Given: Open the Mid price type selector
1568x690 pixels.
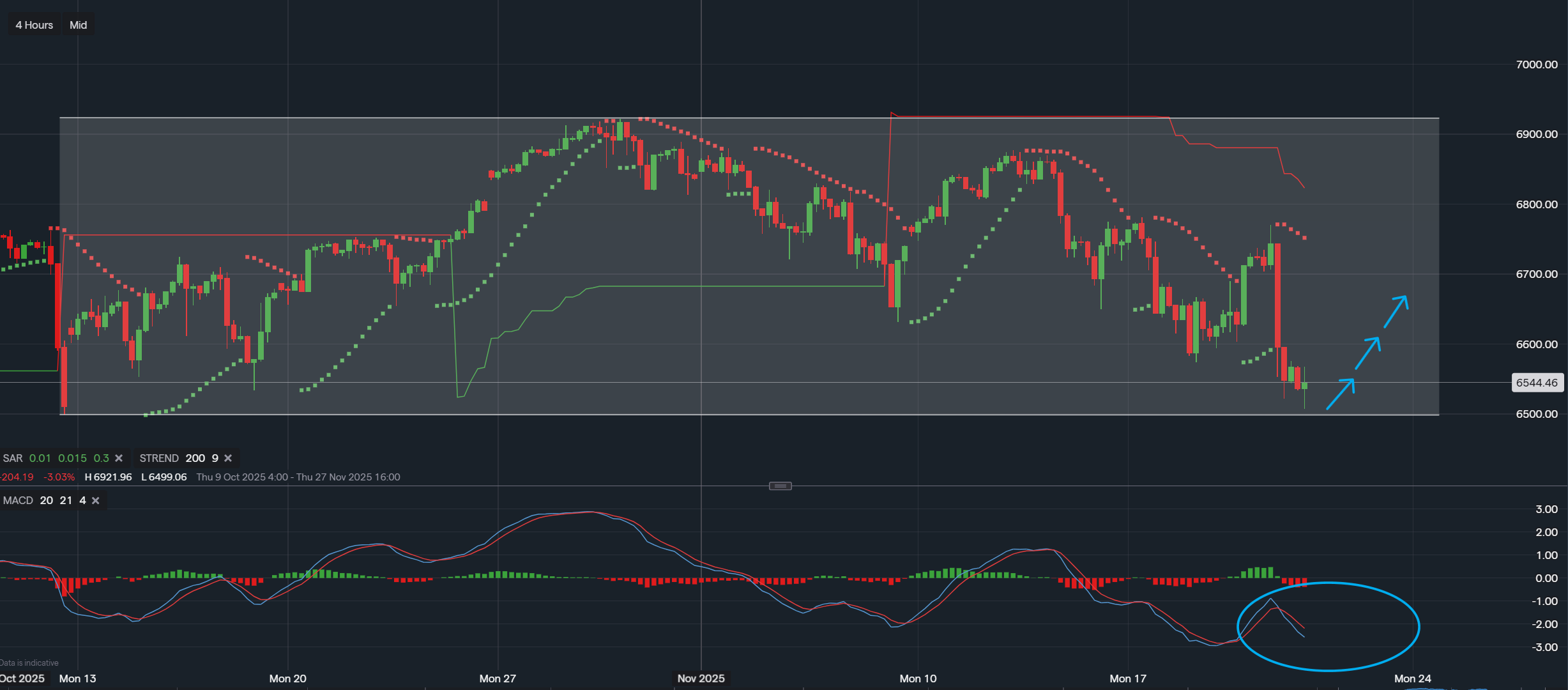Looking at the screenshot, I should point(77,25).
